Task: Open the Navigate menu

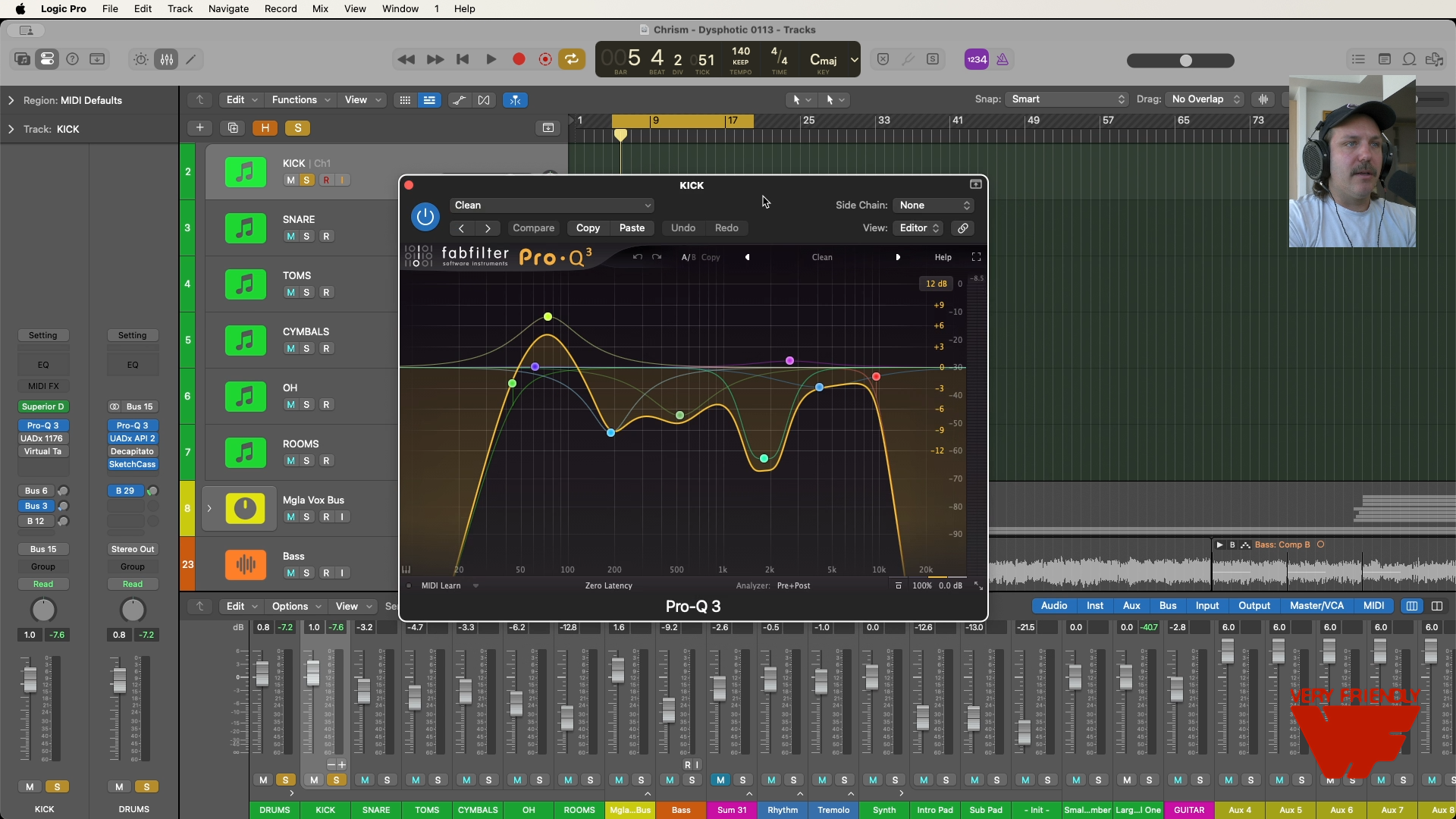Action: pyautogui.click(x=228, y=8)
